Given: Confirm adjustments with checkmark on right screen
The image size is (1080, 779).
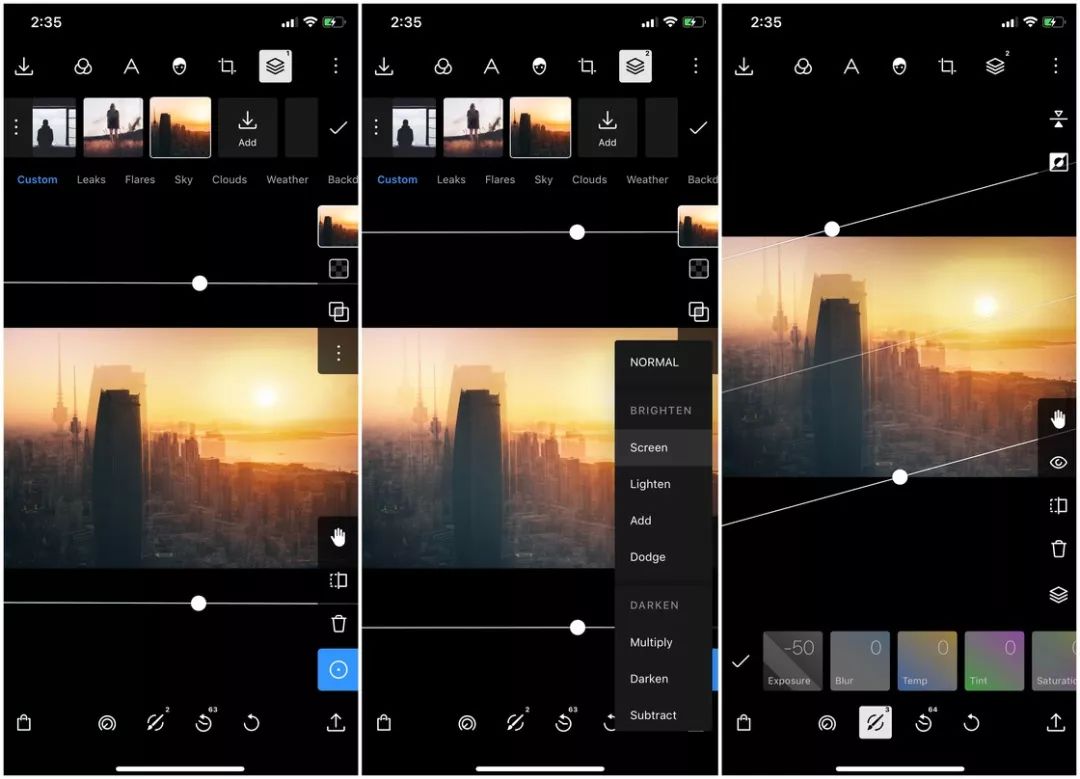Looking at the screenshot, I should pos(740,661).
